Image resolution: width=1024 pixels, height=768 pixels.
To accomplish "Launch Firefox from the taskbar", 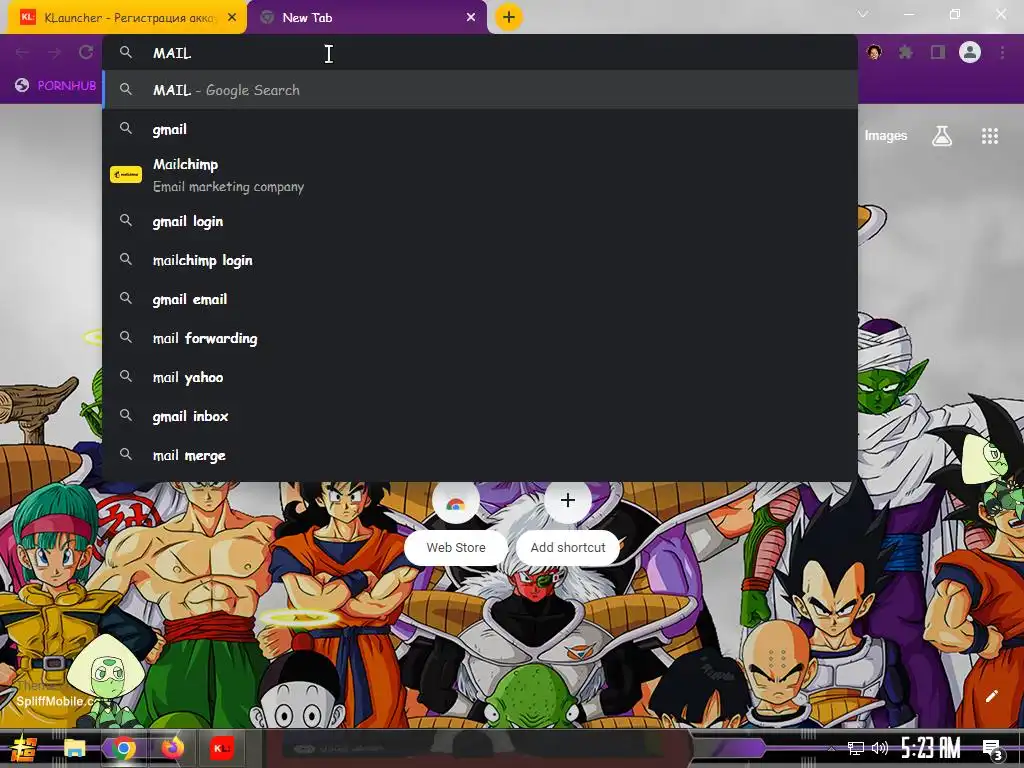I will 172,748.
